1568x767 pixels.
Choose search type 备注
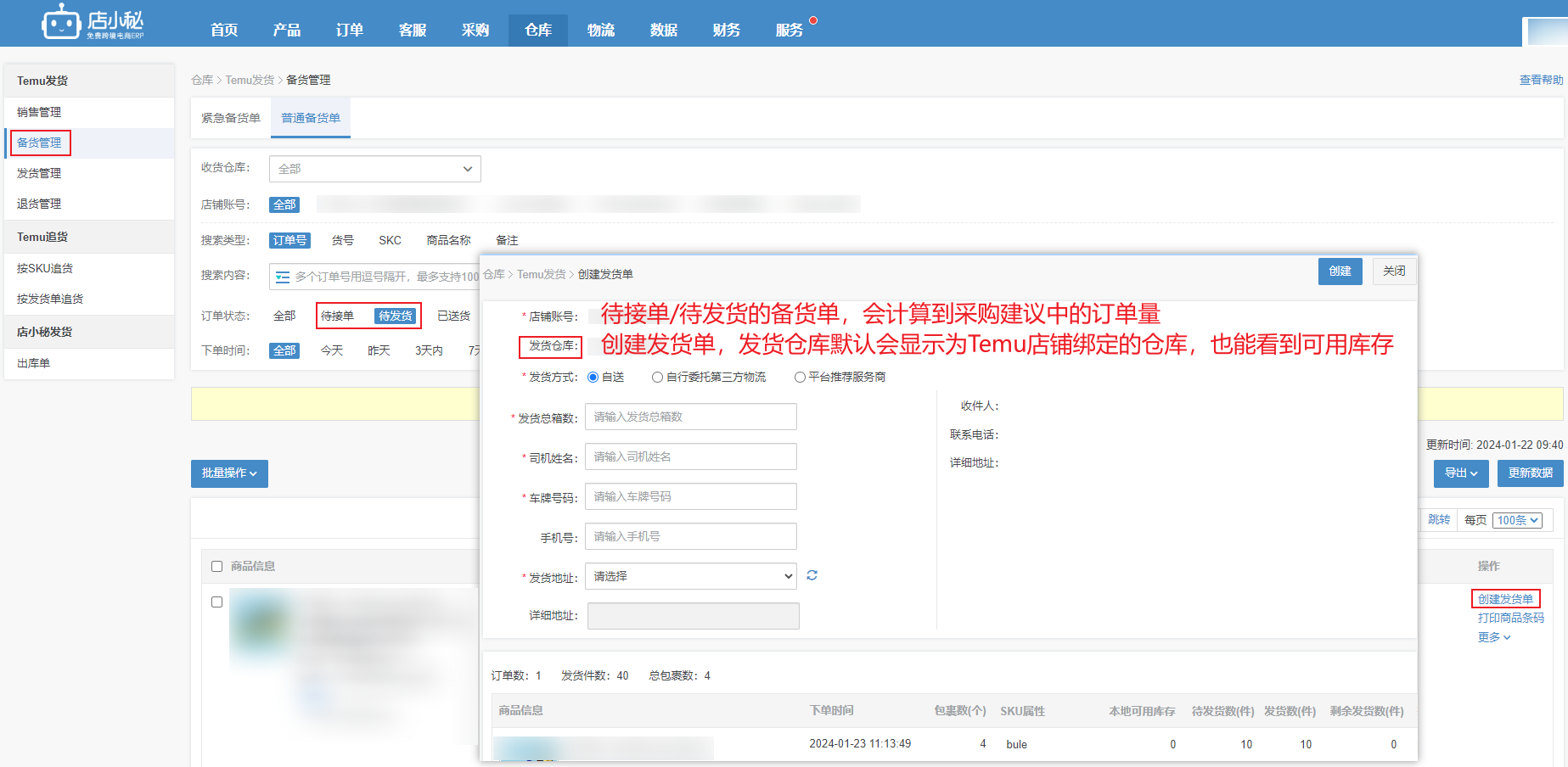click(x=507, y=240)
